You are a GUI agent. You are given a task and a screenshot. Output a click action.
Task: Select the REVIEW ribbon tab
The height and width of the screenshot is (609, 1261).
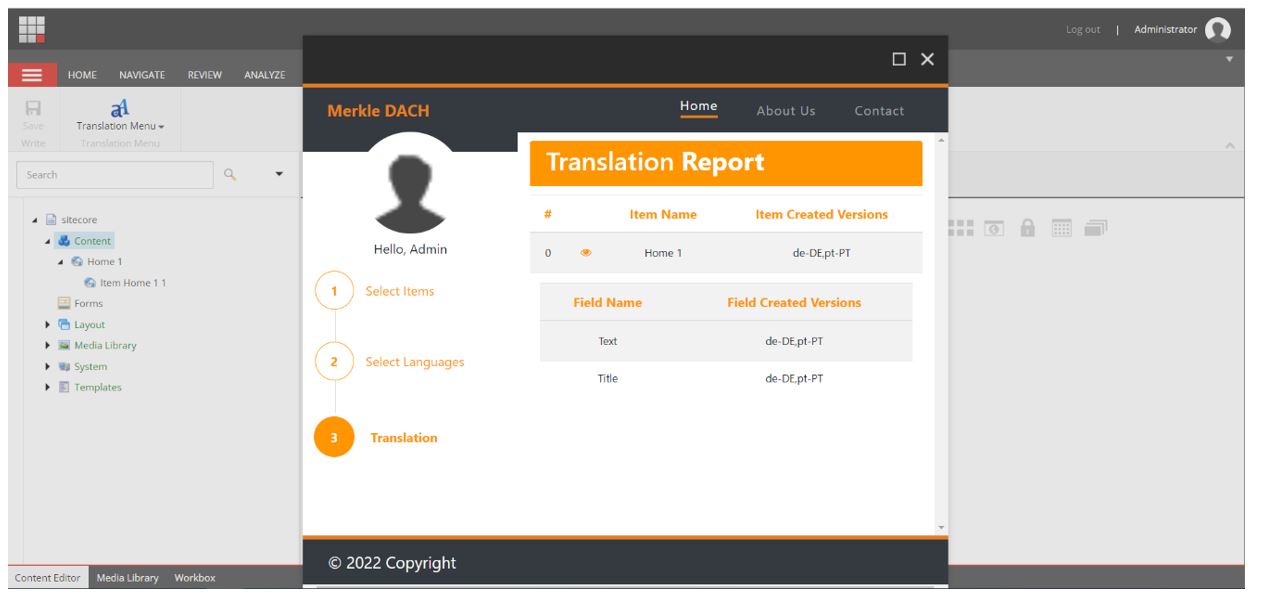tap(205, 74)
